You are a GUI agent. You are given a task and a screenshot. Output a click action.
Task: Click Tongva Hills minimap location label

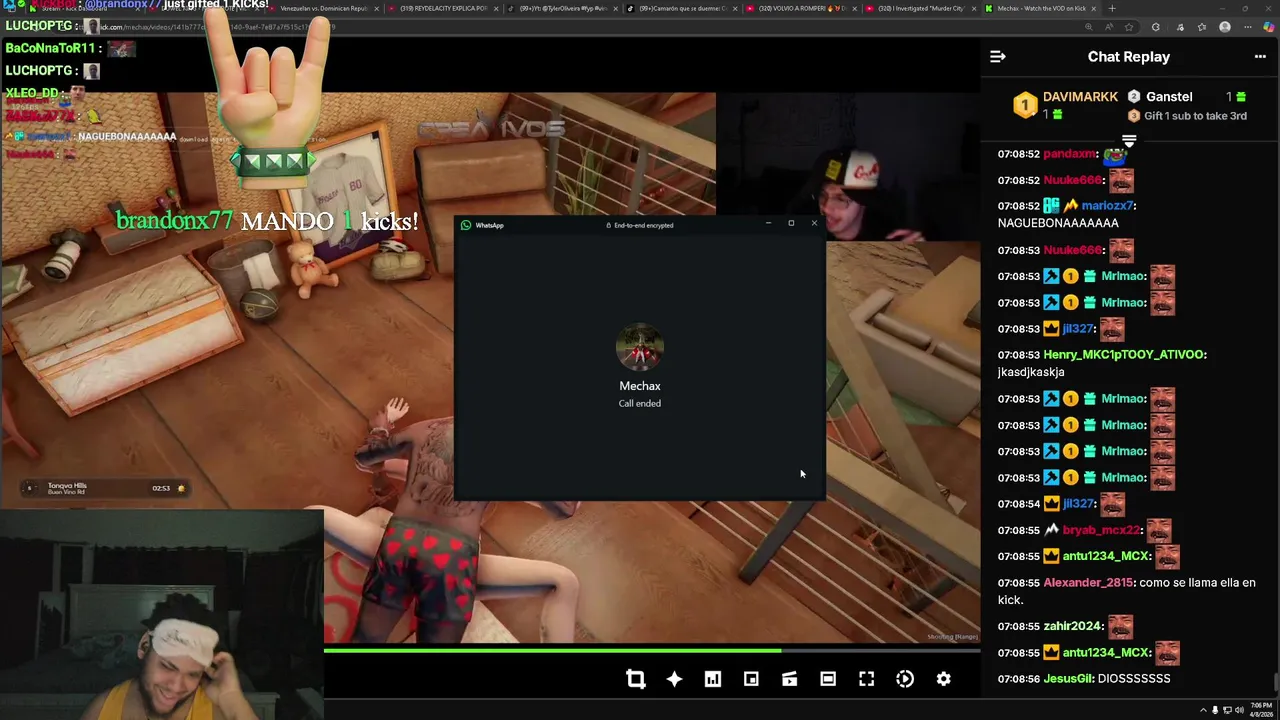point(67,488)
